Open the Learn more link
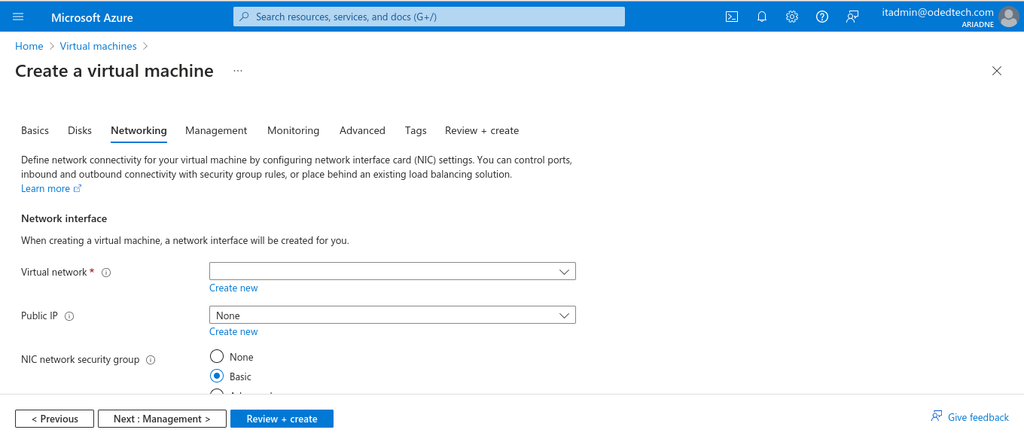This screenshot has width=1024, height=445. pyautogui.click(x=45, y=189)
